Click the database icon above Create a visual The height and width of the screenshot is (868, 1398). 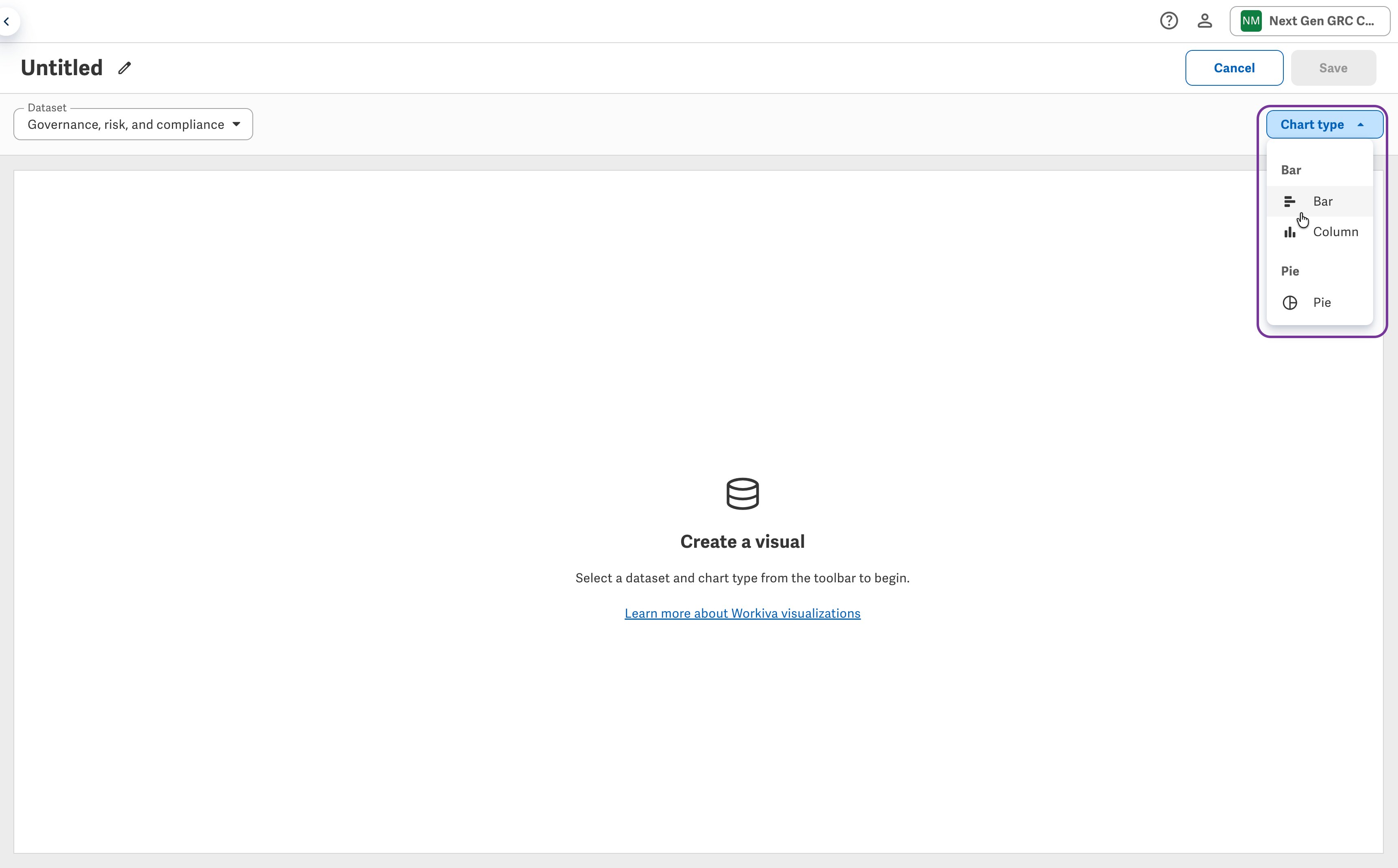[x=742, y=494]
